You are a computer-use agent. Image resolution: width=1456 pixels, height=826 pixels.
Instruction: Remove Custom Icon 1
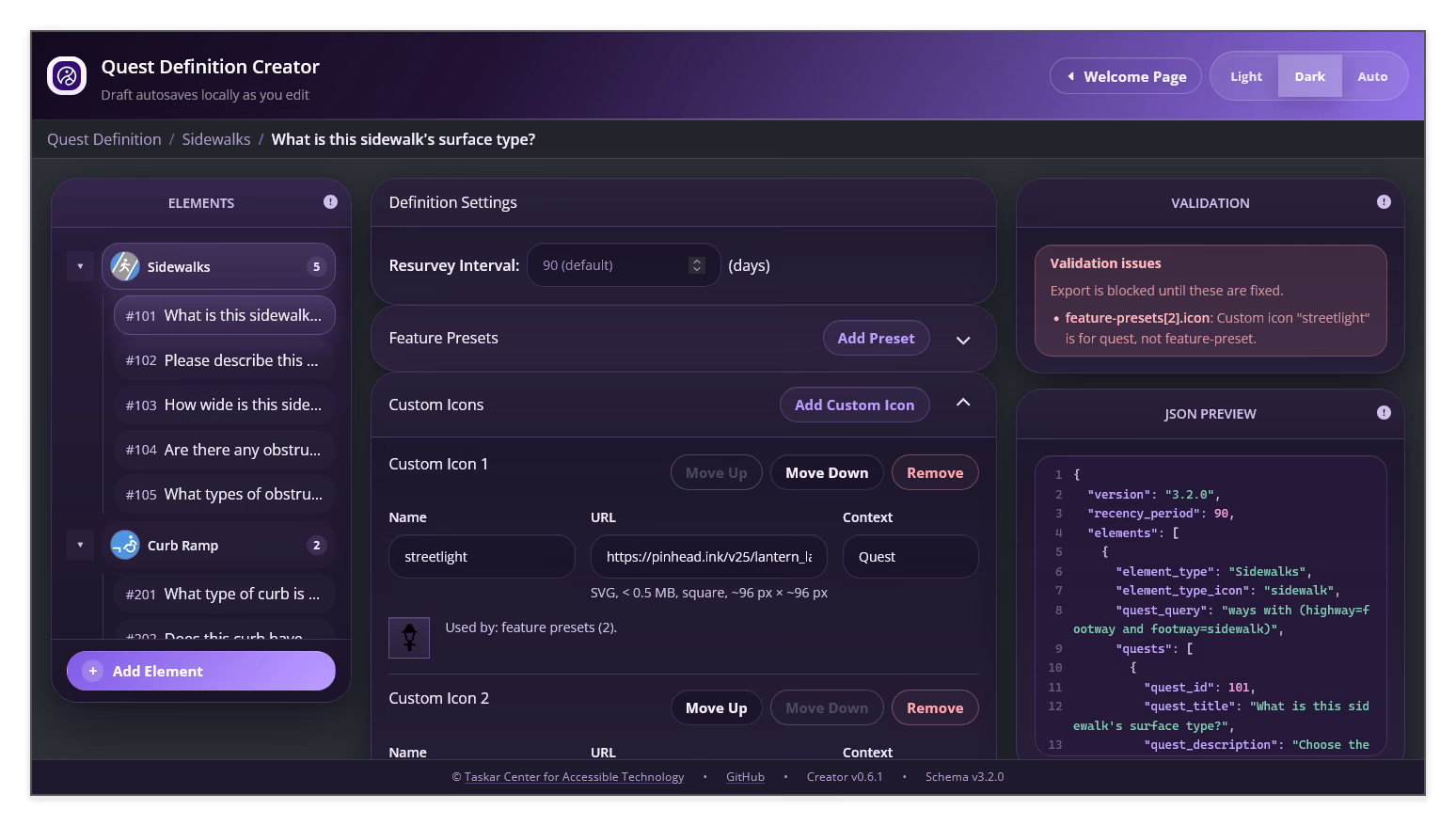(x=935, y=472)
